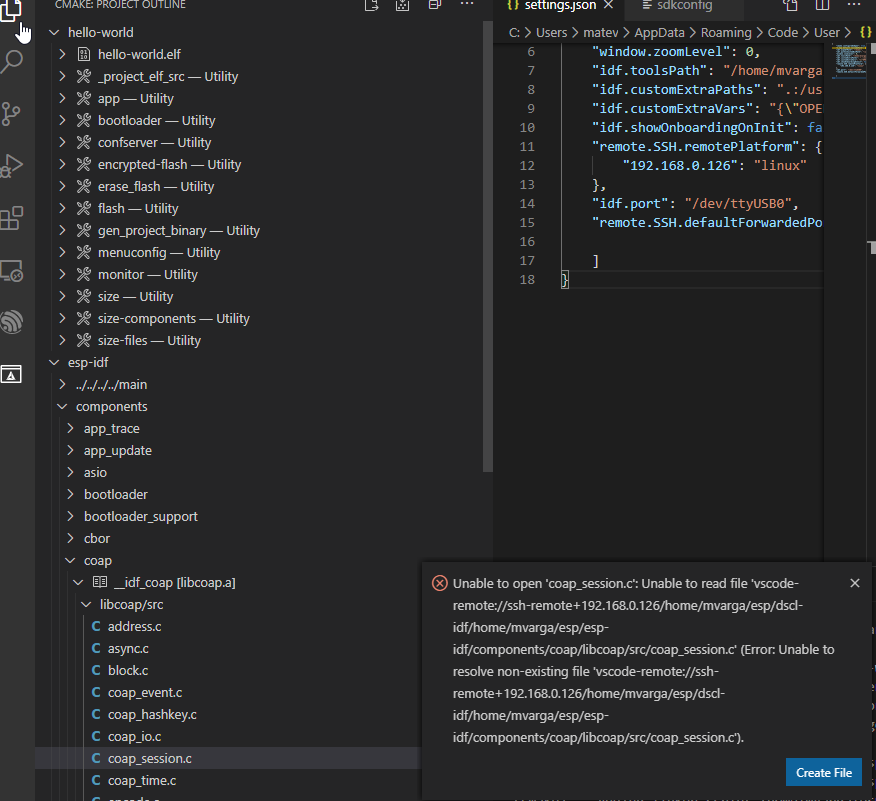Split the editor using the split icon
This screenshot has width=876, height=801.
click(789, 8)
